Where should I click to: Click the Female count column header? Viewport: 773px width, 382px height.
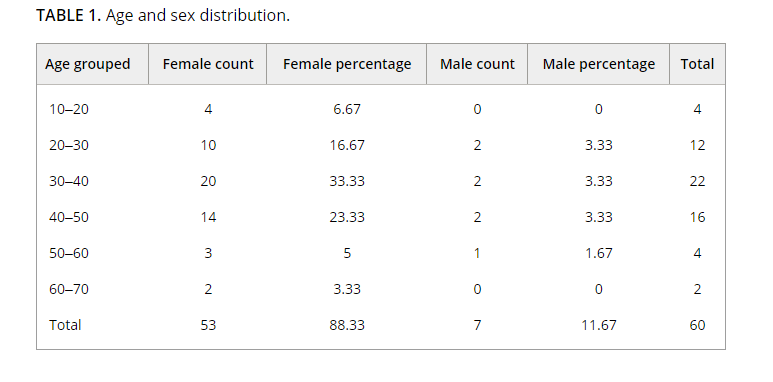pyautogui.click(x=208, y=64)
